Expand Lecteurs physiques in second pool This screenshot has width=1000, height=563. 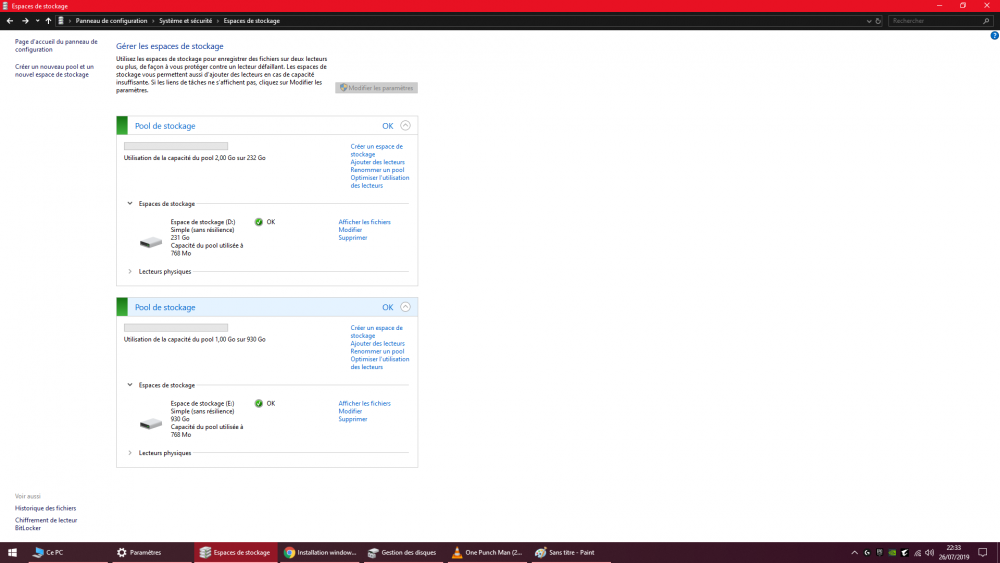130,453
